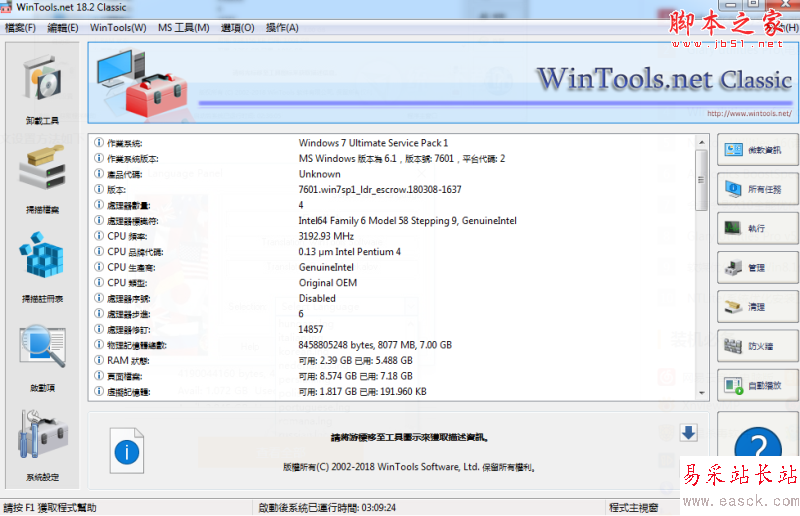Click the info icon beside 作業系統 row

(x=99, y=142)
